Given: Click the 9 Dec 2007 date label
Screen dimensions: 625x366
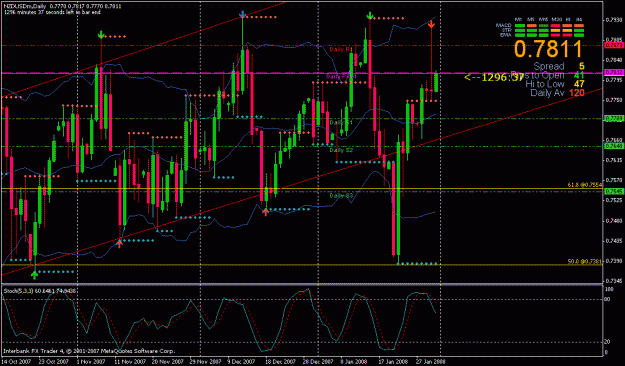Looking at the screenshot, I should click(241, 362).
